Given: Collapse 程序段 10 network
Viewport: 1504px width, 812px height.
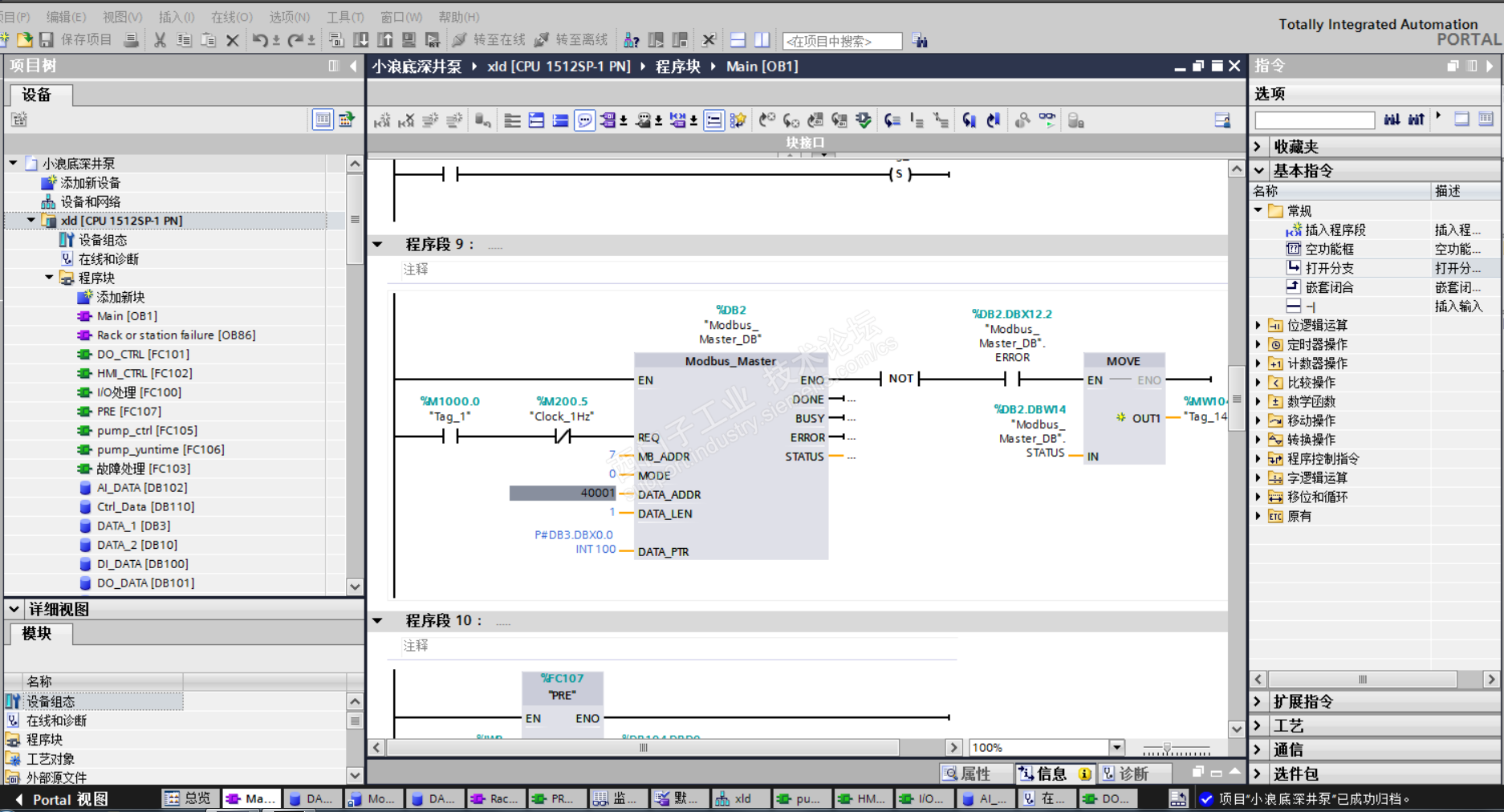Looking at the screenshot, I should click(x=377, y=620).
